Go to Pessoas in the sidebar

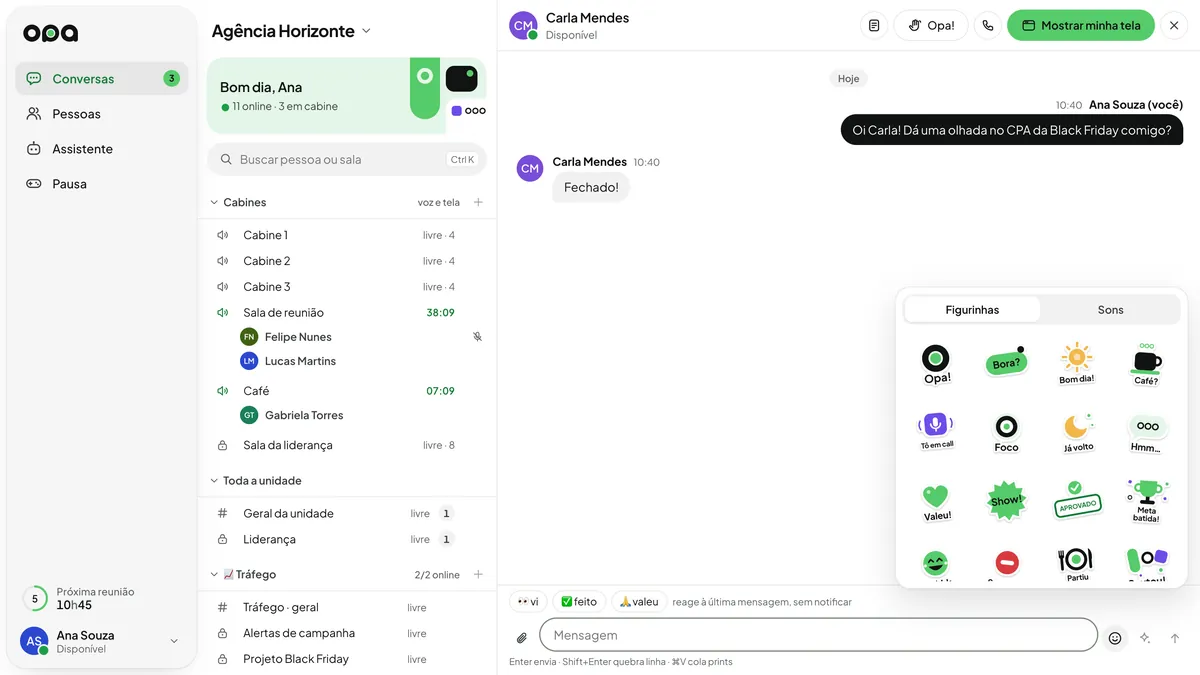click(102, 114)
